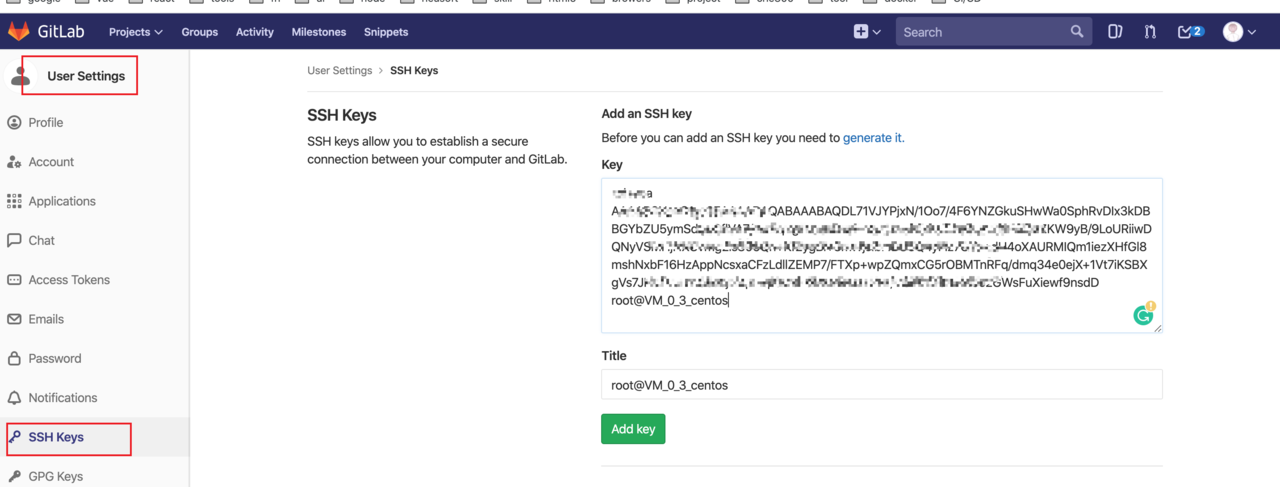Click the green Add key button
1280x487 pixels.
[x=633, y=429]
